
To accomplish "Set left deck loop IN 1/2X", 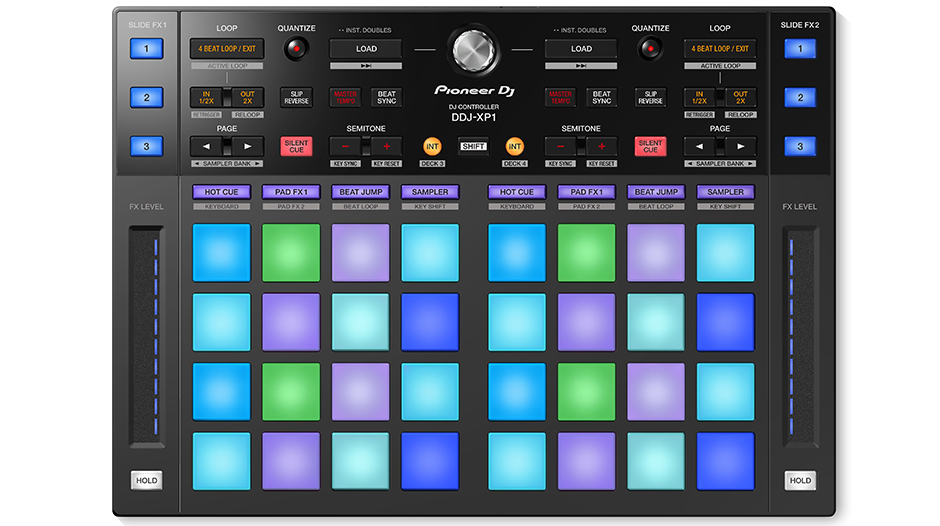I will pyautogui.click(x=206, y=97).
